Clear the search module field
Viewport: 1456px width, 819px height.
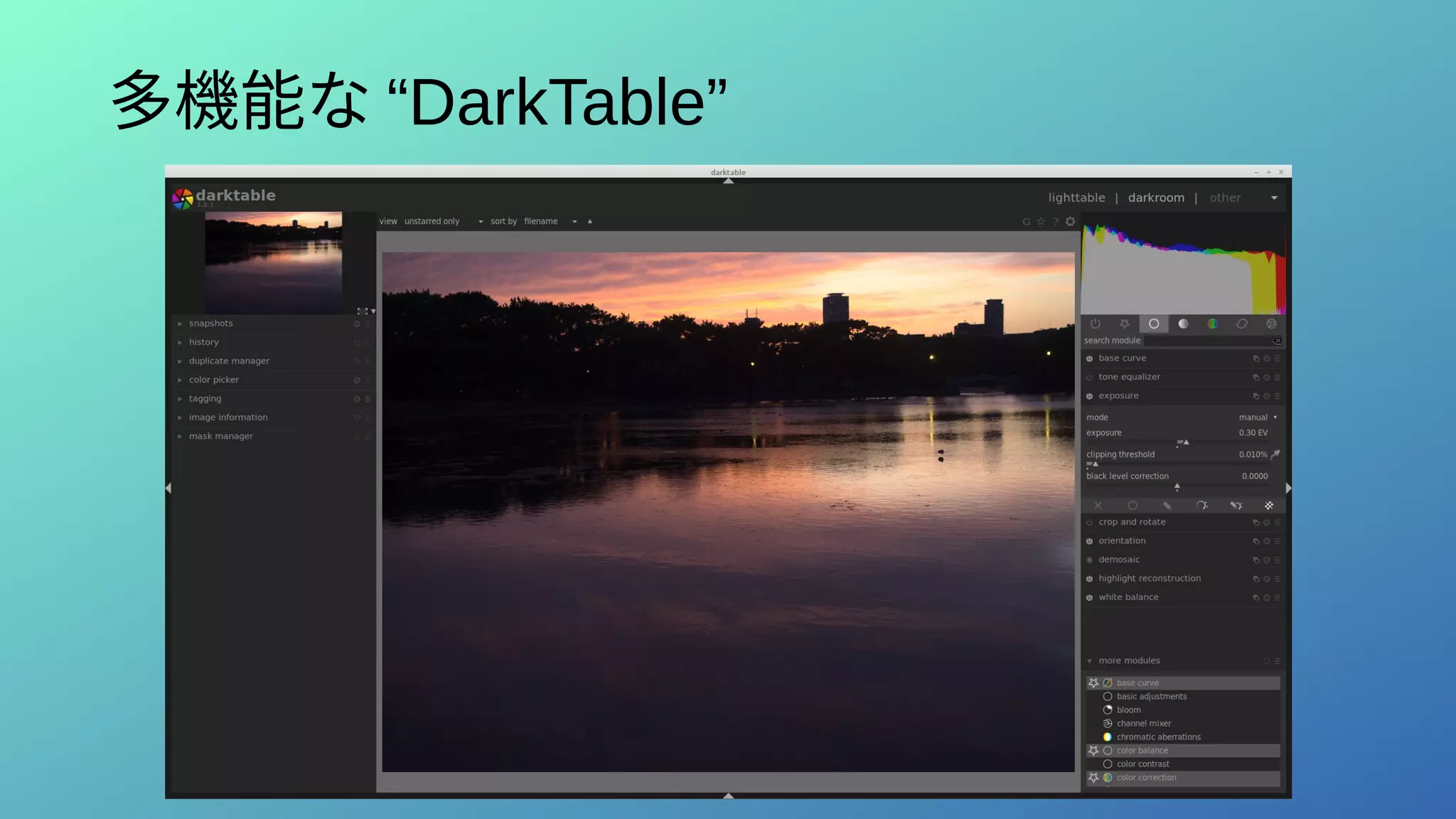[x=1278, y=341]
